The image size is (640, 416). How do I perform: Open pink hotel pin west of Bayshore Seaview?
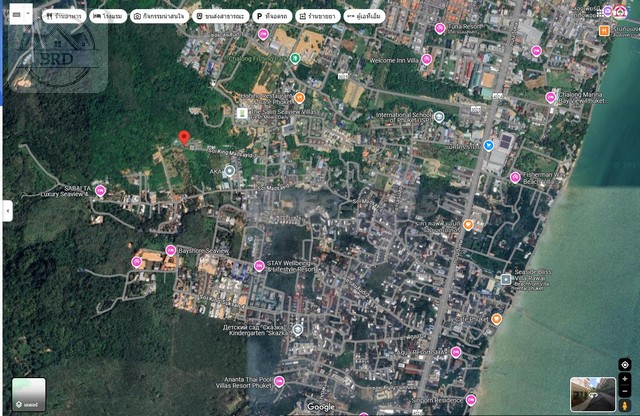pyautogui.click(x=137, y=262)
